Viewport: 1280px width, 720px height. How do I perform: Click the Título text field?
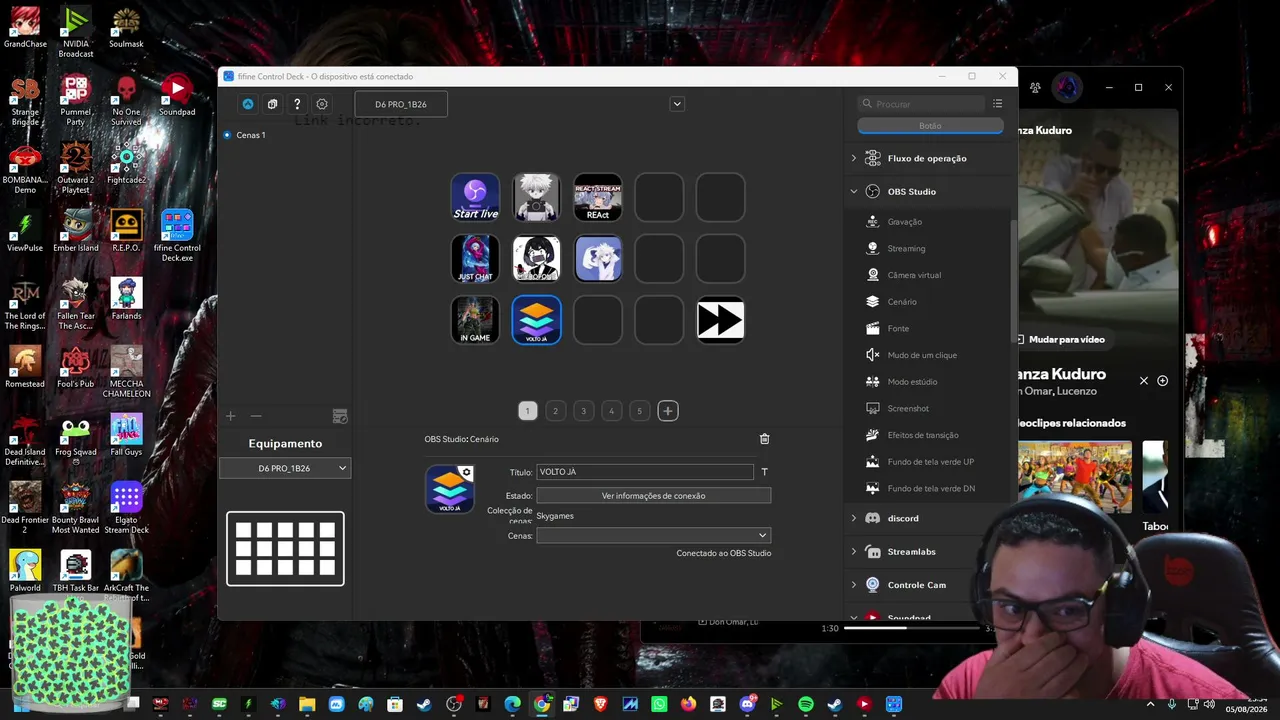pos(645,472)
